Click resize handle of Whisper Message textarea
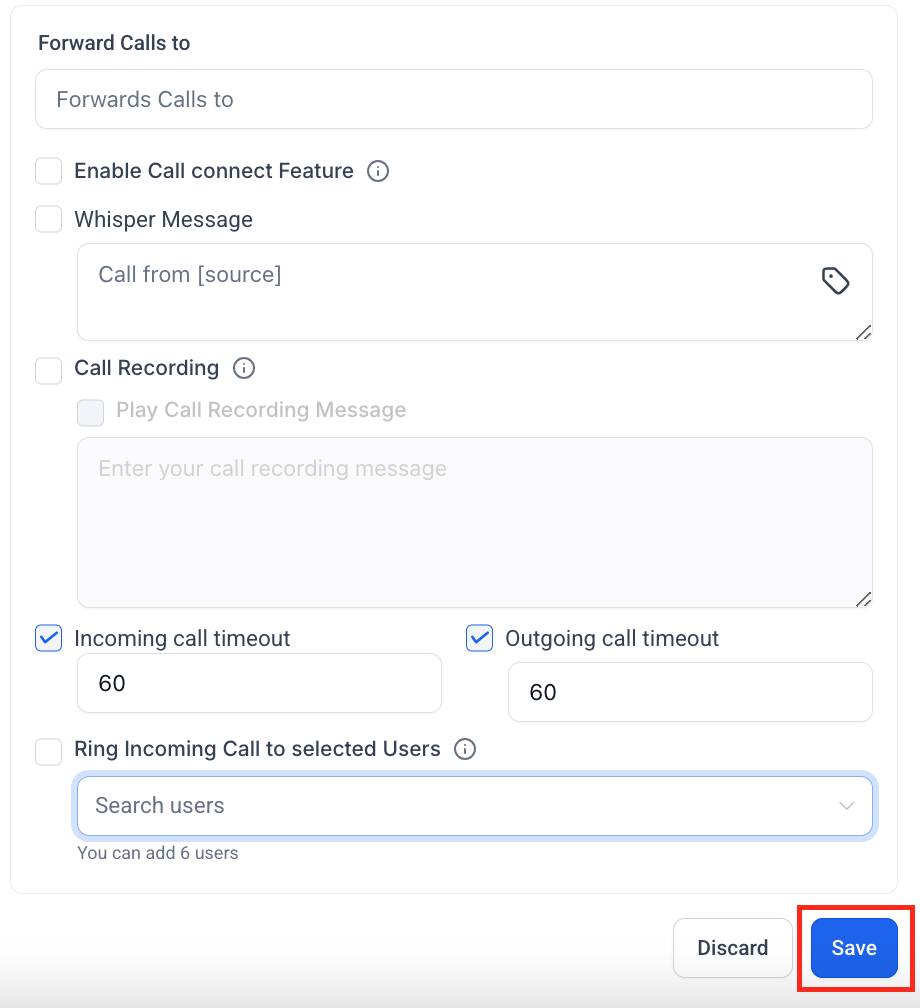Viewport: 920px width, 1008px height. click(x=863, y=332)
